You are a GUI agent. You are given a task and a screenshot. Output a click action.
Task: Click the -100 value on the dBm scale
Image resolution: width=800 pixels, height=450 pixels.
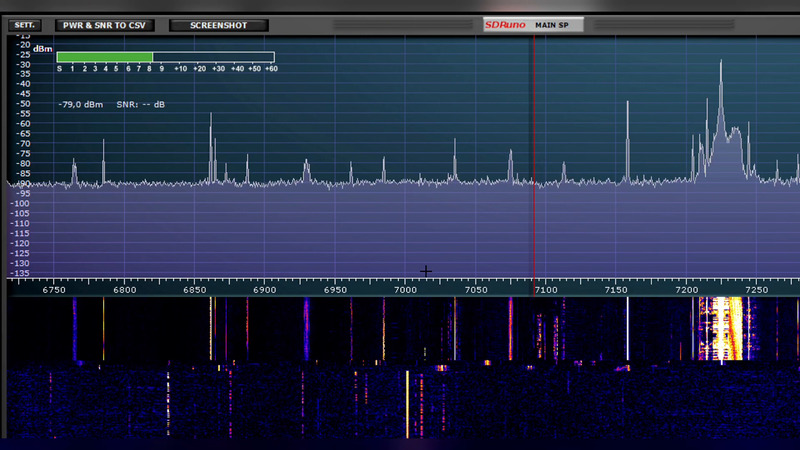(x=19, y=203)
